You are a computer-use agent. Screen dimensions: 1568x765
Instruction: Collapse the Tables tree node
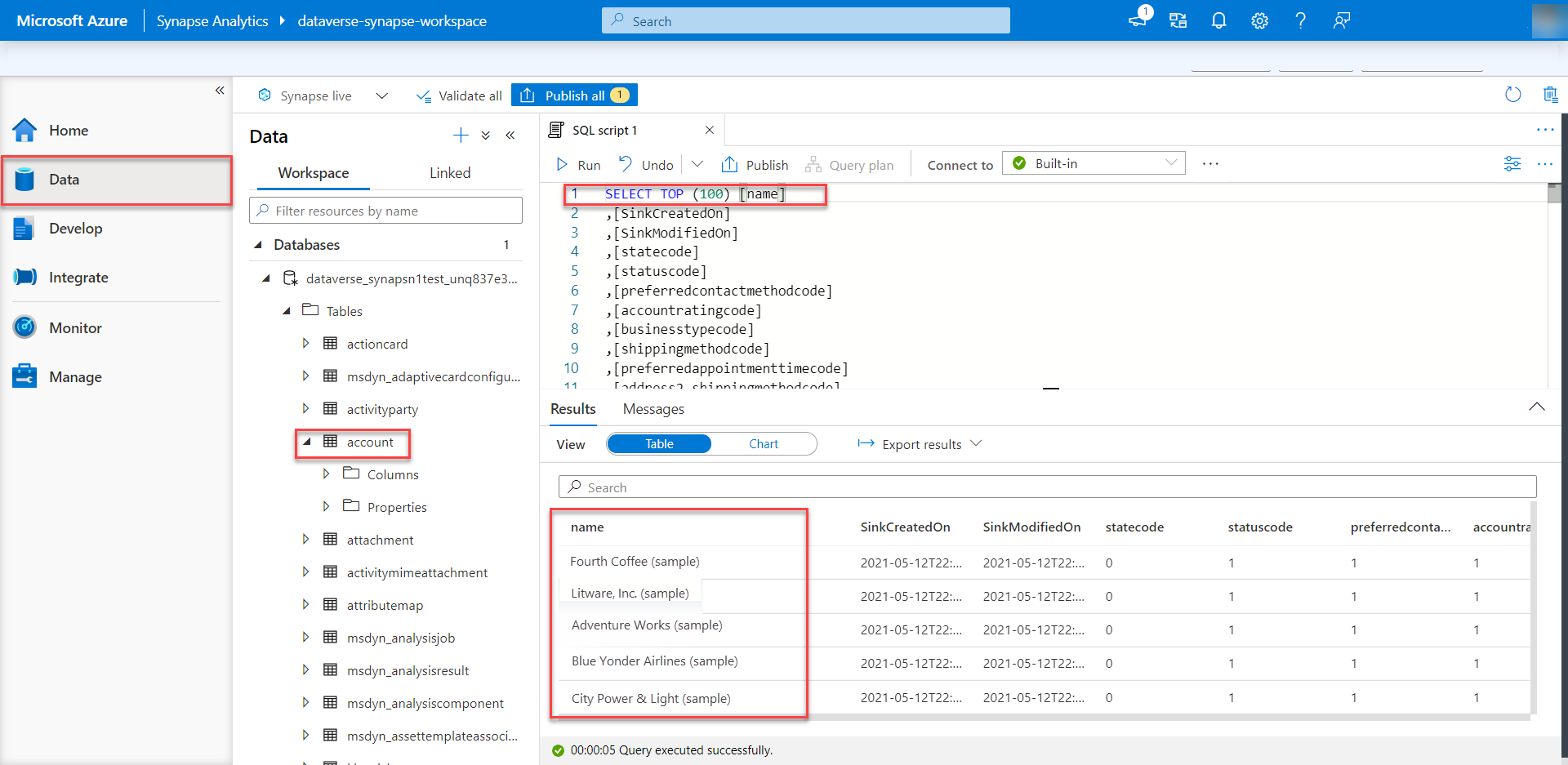click(287, 310)
